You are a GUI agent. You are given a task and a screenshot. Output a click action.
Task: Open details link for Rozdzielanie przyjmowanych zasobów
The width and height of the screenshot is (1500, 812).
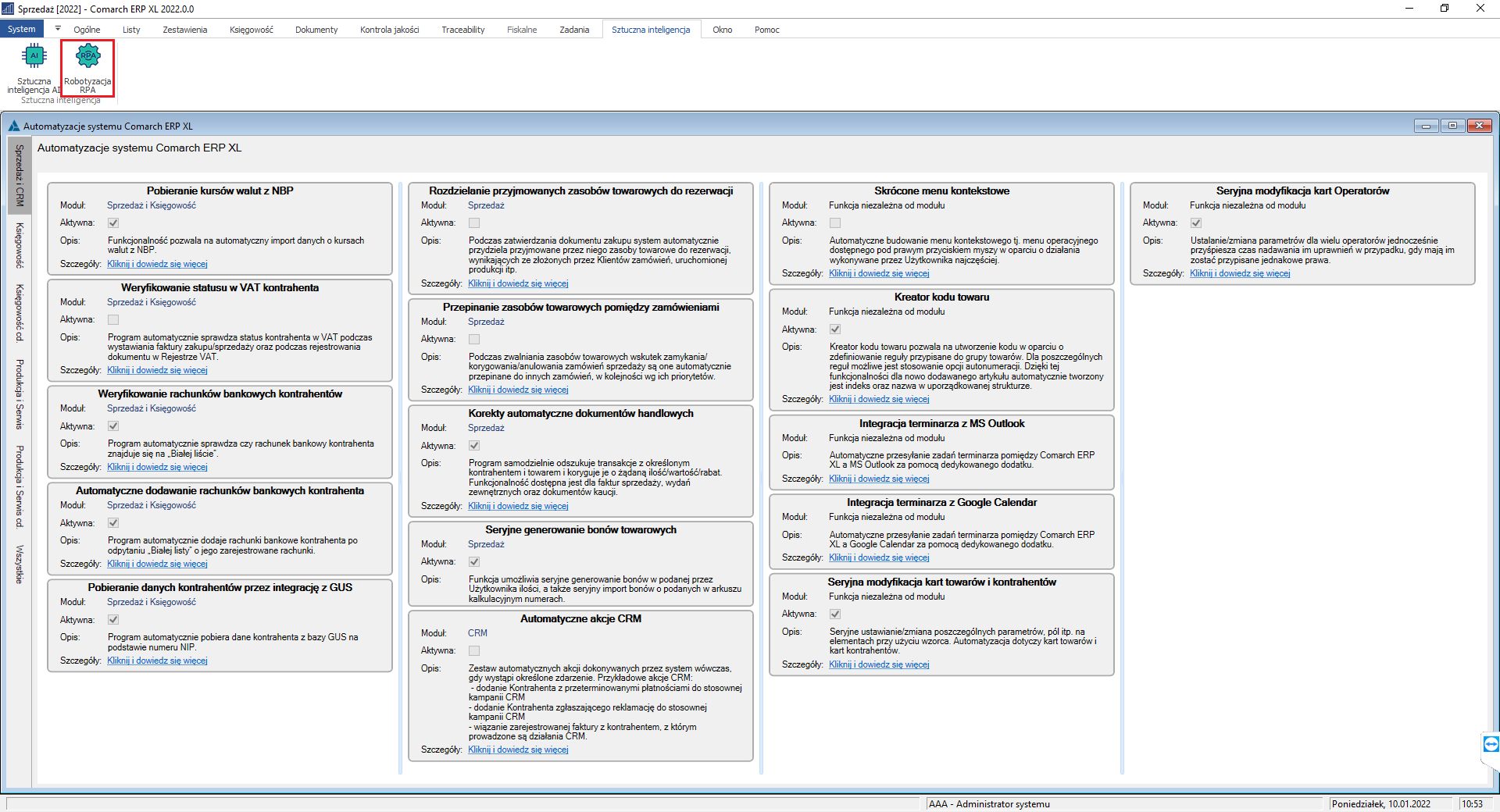(x=518, y=283)
